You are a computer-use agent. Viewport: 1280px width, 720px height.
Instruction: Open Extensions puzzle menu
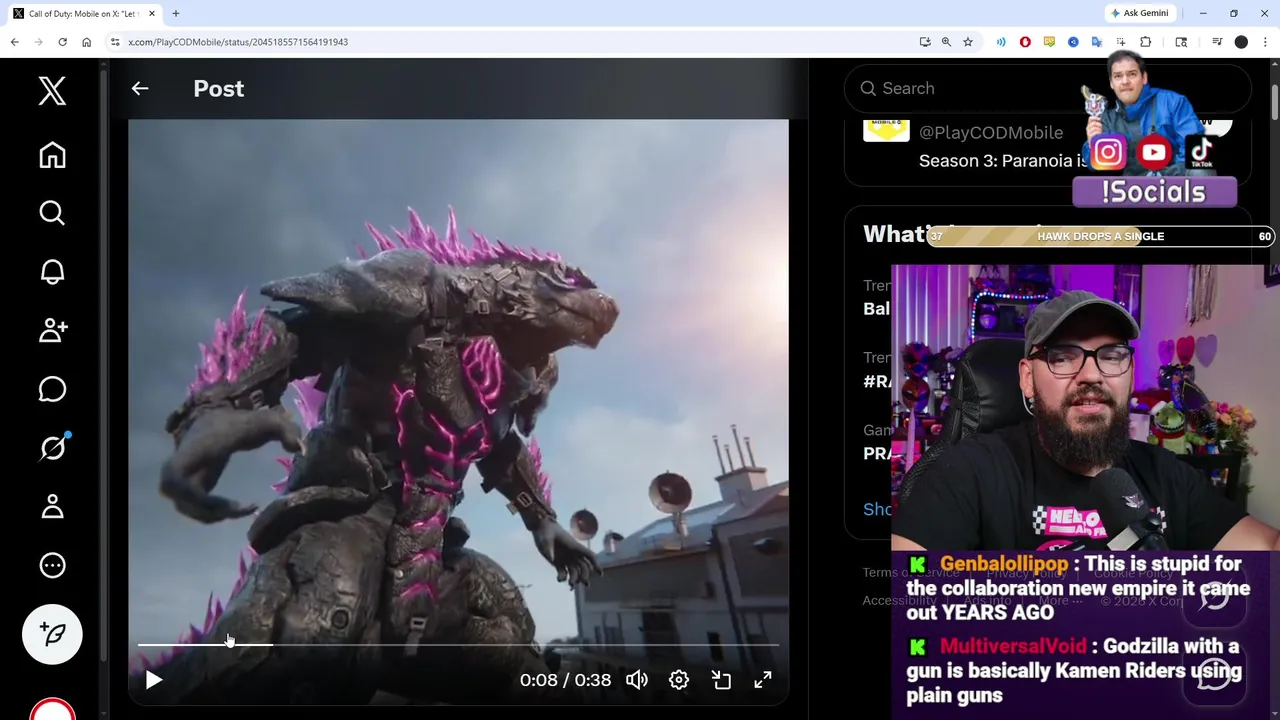click(1145, 42)
